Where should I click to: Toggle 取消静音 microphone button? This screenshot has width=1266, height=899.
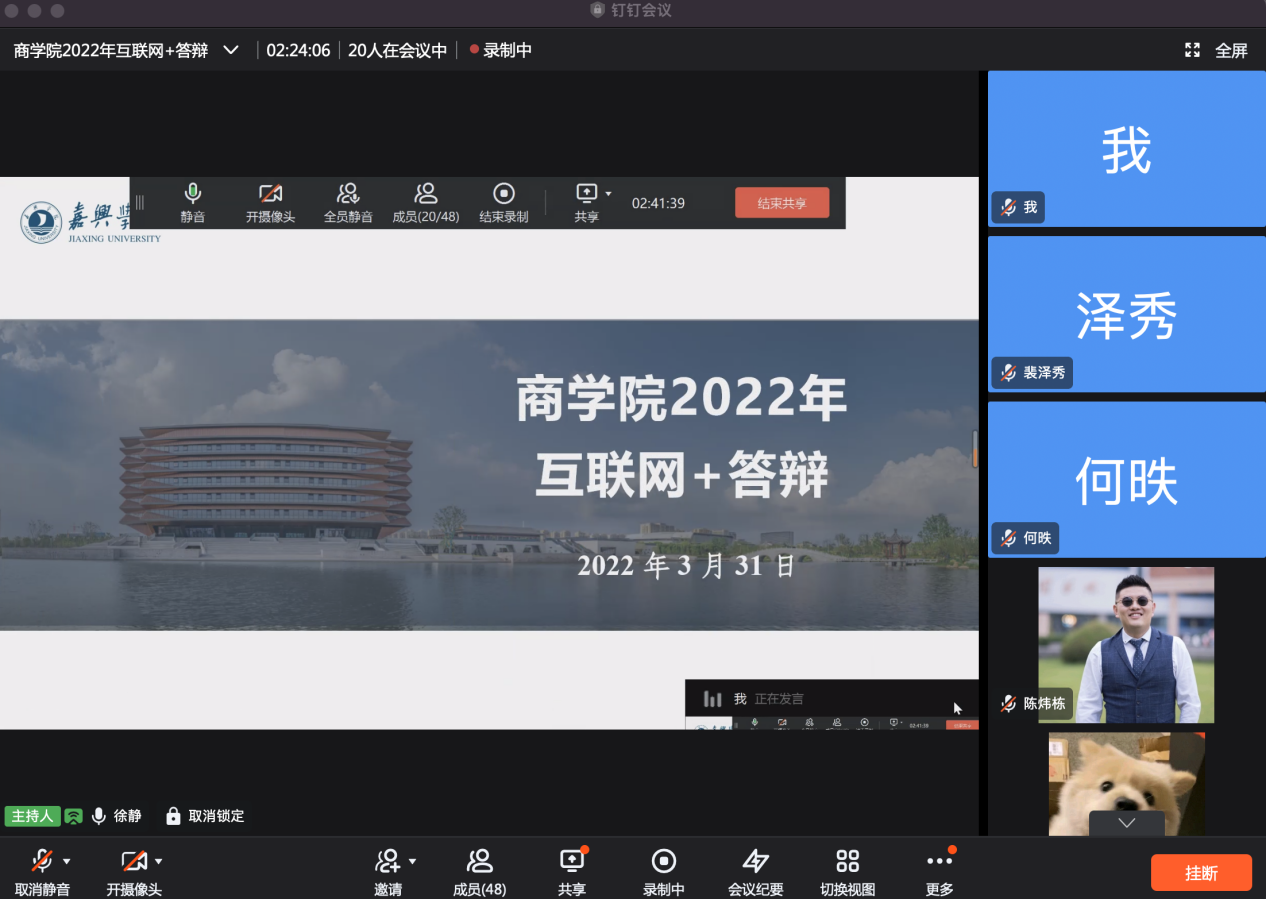(x=42, y=861)
